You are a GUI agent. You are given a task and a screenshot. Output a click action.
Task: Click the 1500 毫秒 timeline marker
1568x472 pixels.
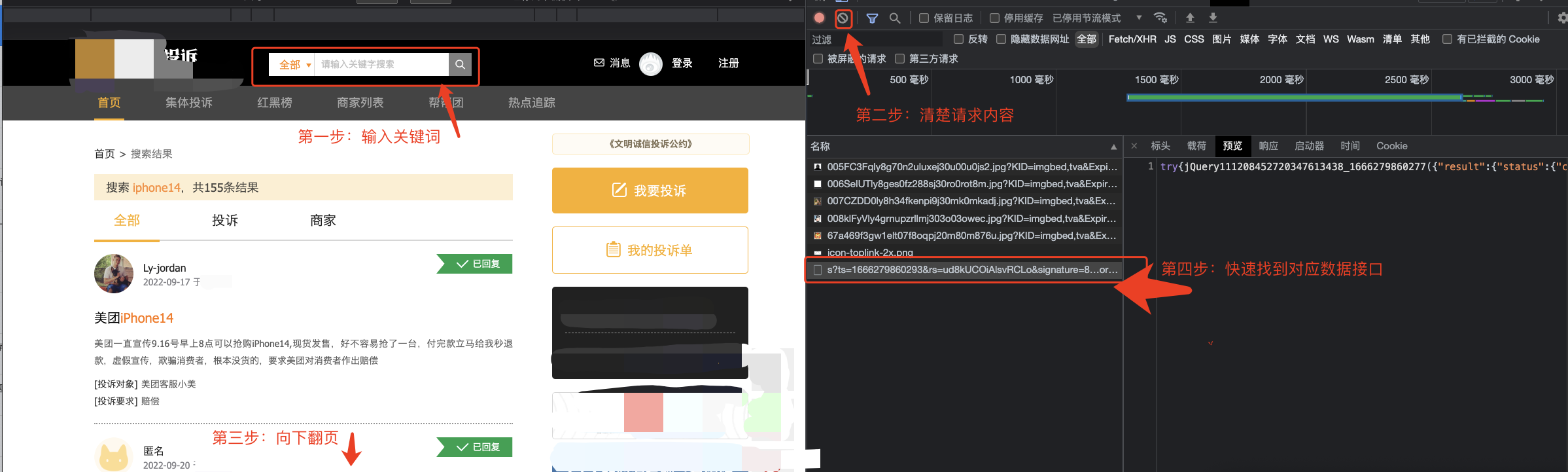coord(1157,80)
